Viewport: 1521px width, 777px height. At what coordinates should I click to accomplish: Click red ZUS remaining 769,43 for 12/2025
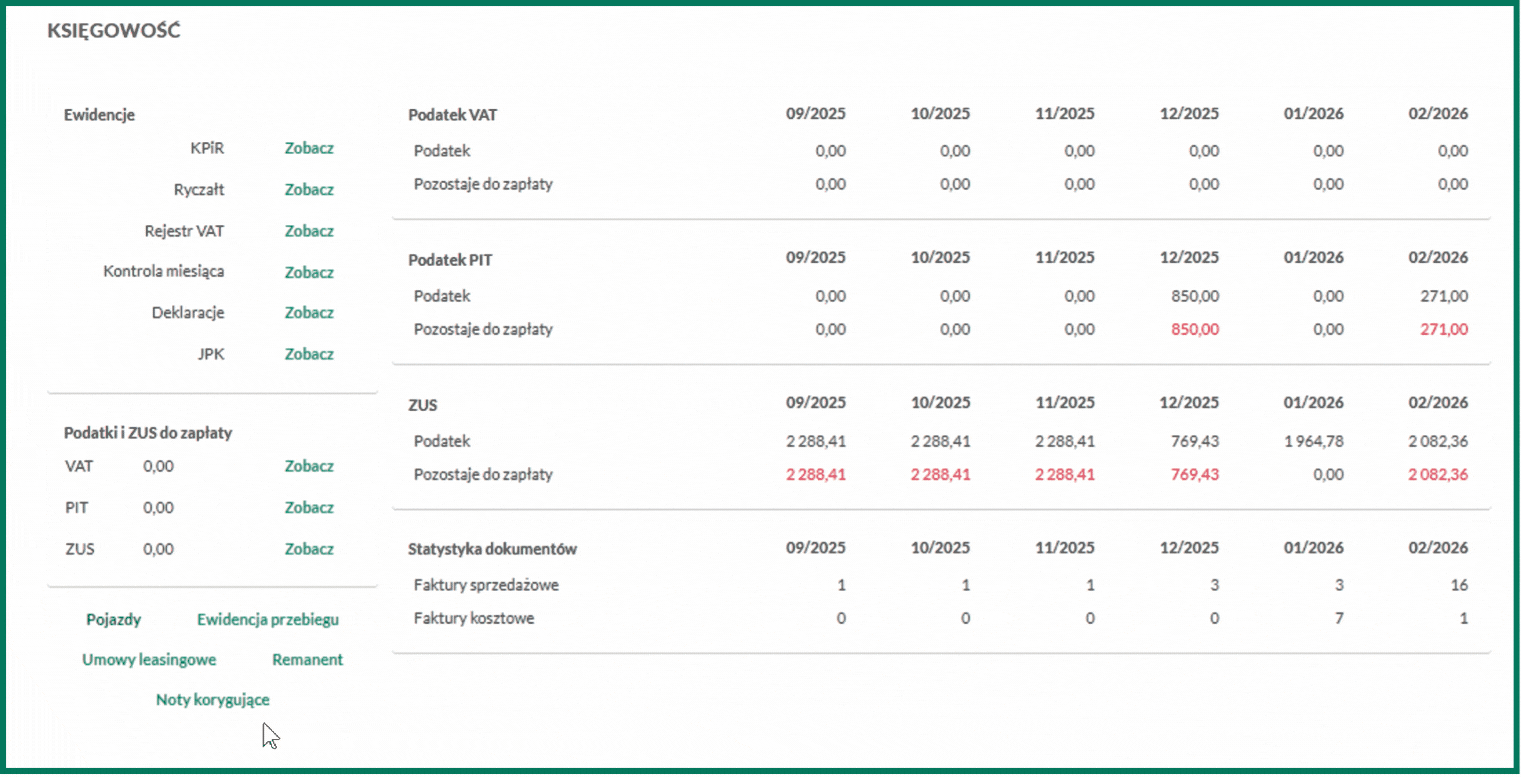[x=1195, y=475]
